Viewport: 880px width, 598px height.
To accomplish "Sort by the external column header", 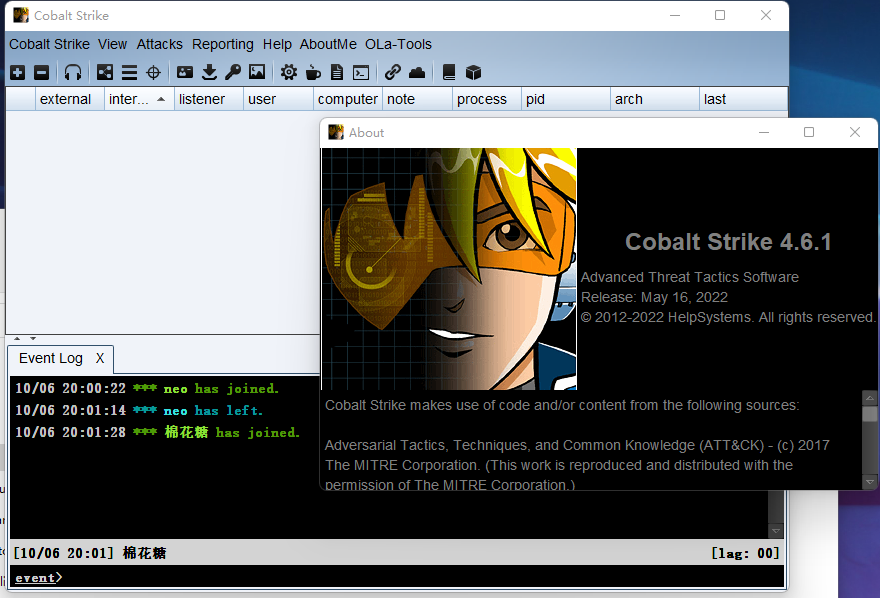I will click(70, 99).
